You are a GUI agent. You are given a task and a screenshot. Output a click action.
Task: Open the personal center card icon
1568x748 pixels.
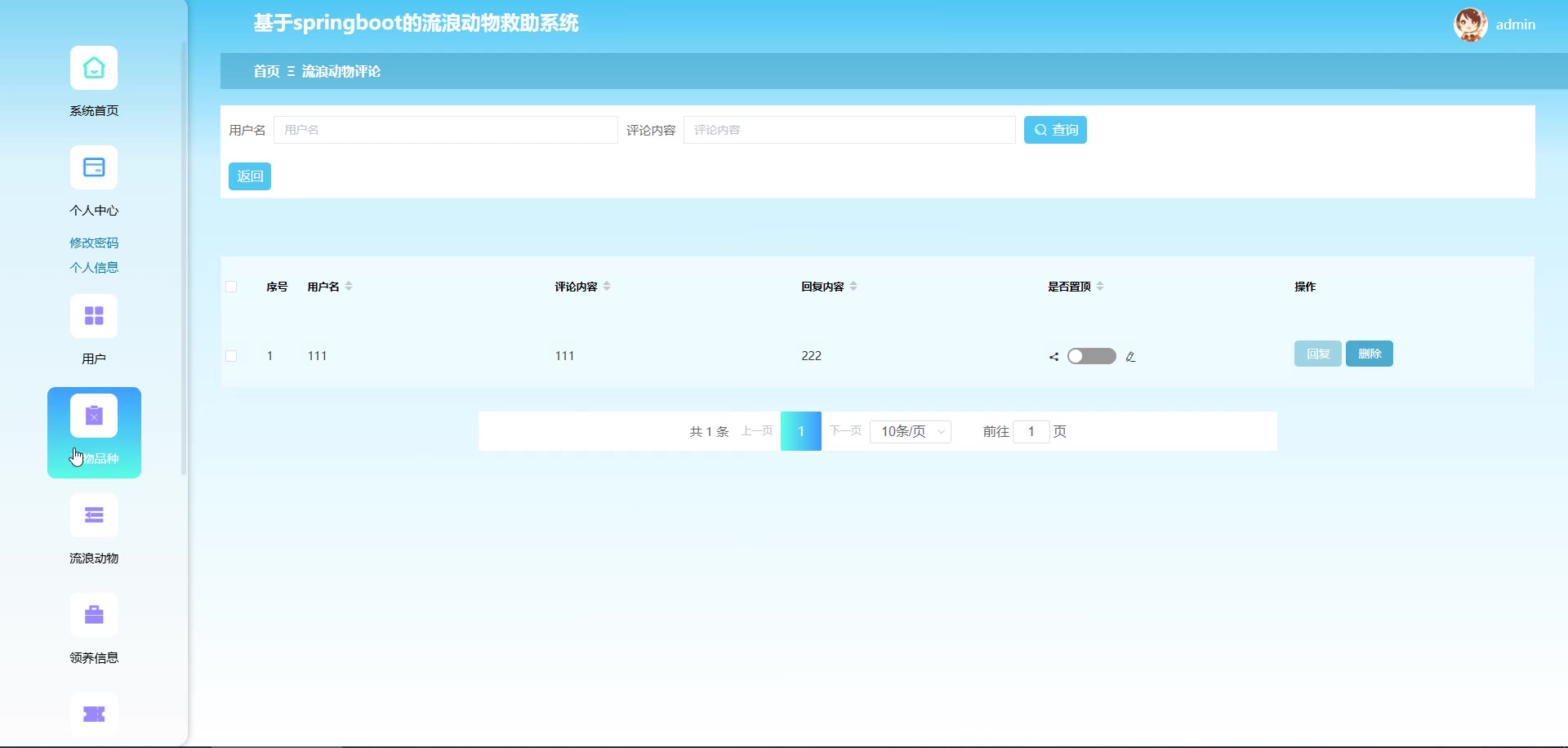coord(94,167)
